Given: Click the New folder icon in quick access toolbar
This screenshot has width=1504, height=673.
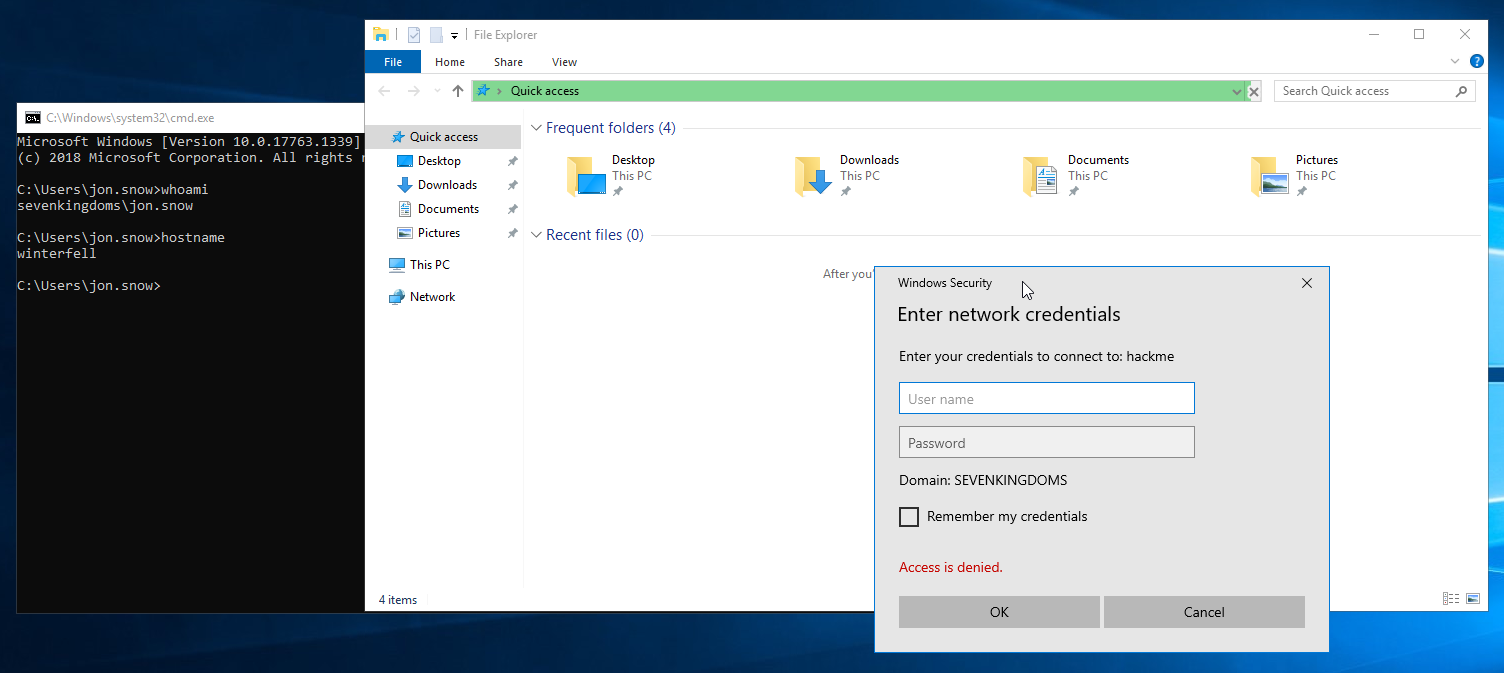Looking at the screenshot, I should (x=436, y=34).
